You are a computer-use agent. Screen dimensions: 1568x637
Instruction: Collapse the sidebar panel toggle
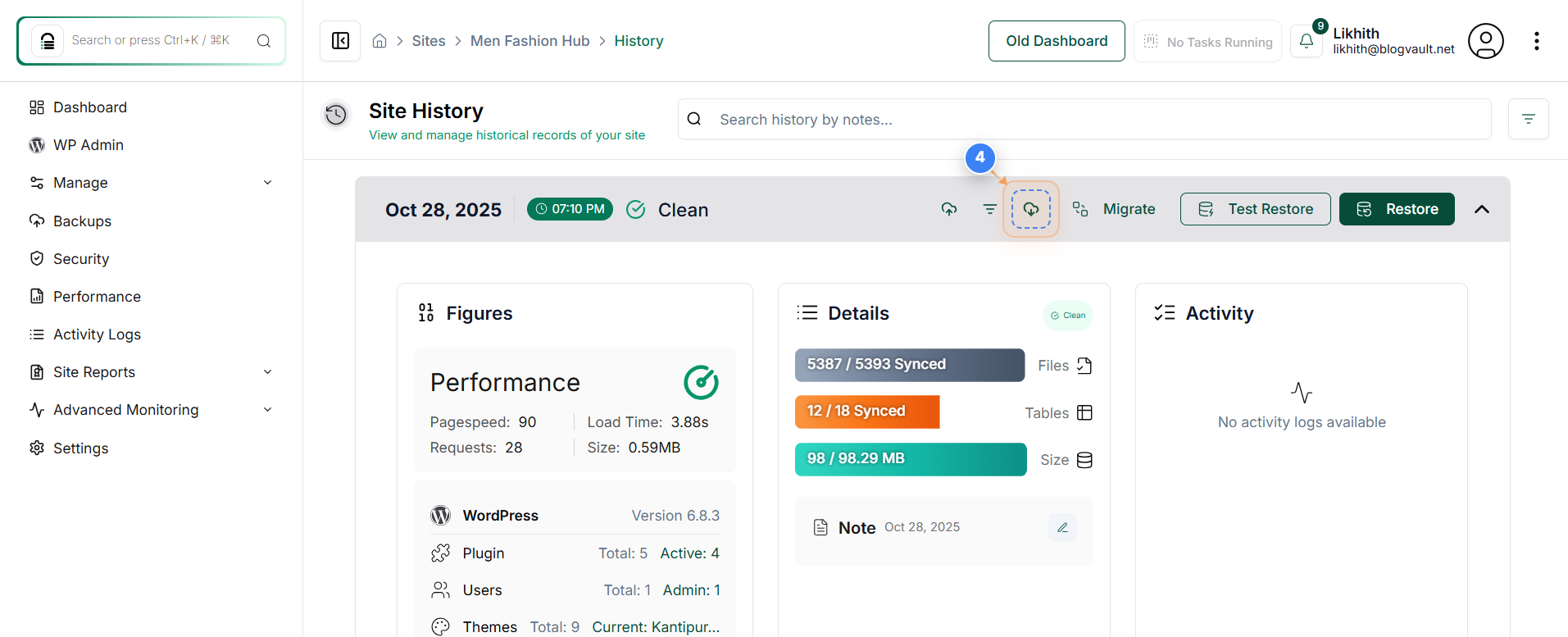[x=340, y=41]
